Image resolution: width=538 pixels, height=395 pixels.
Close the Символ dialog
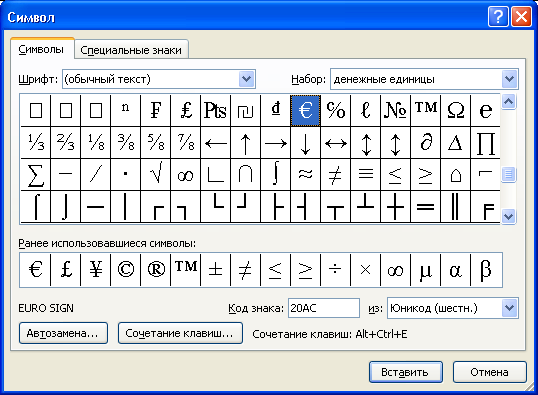tap(521, 16)
